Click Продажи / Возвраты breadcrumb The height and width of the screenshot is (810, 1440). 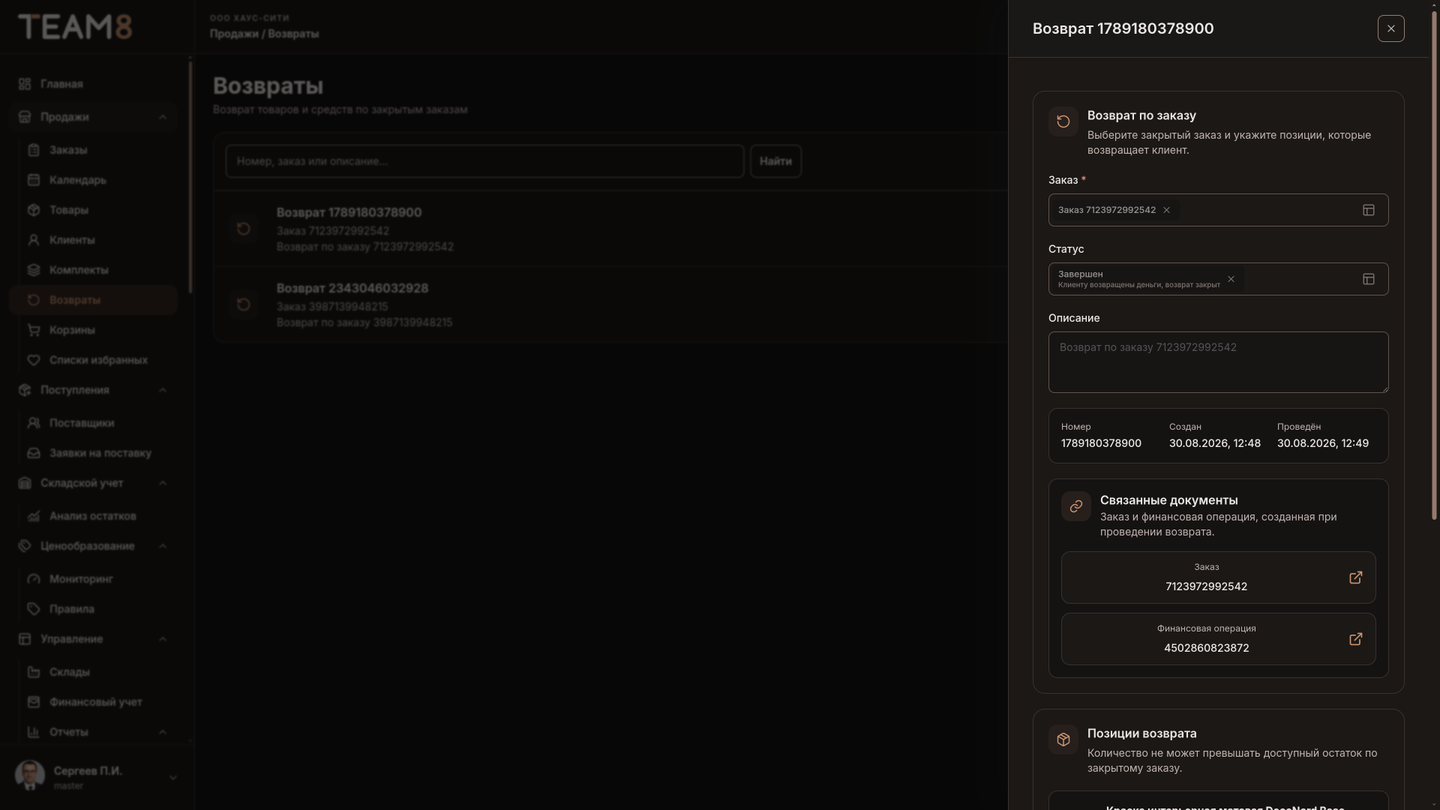pos(264,34)
